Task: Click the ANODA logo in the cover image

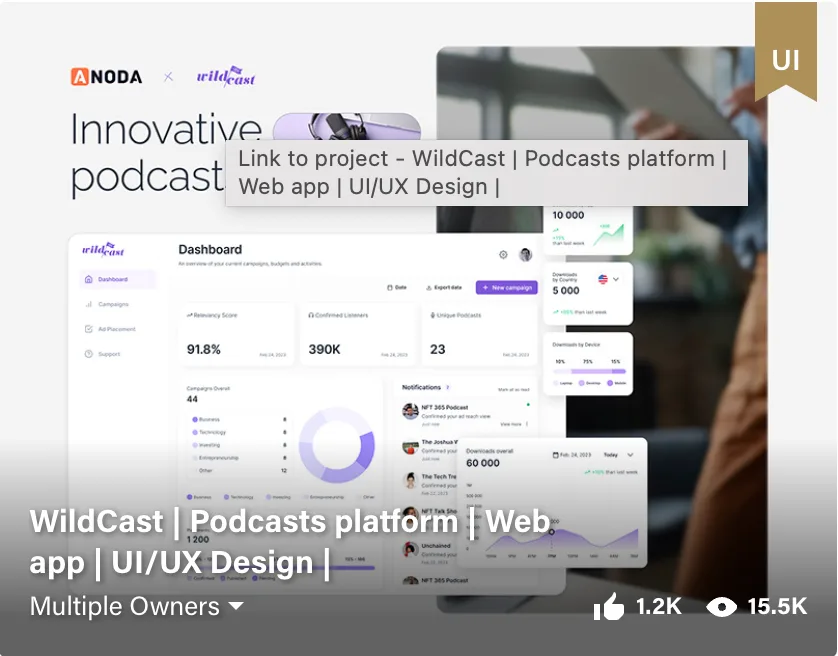Action: click(106, 77)
